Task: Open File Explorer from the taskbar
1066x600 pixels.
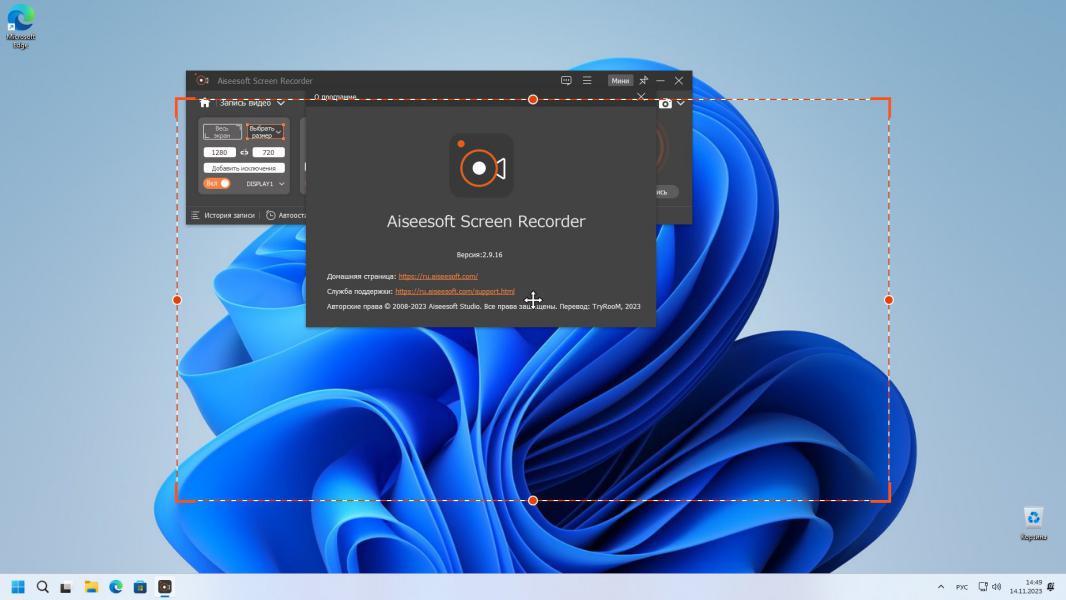Action: coord(91,587)
